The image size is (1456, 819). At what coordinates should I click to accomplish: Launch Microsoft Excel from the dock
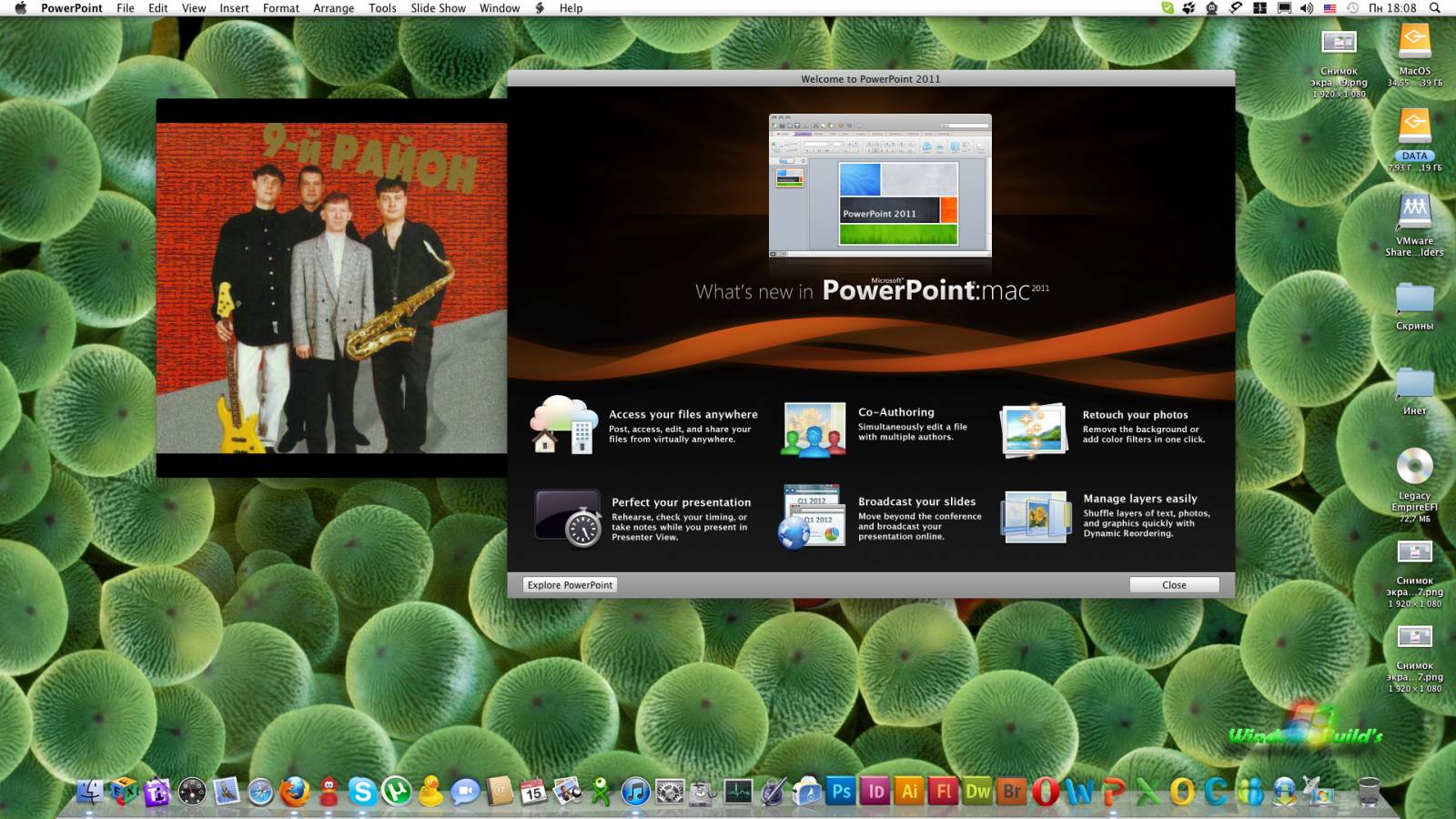[1148, 793]
